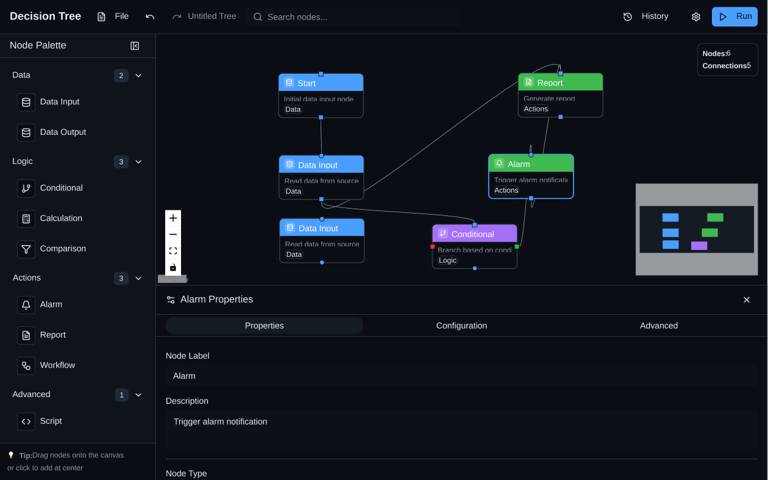Open settings gear icon
The image size is (768, 480).
pyautogui.click(x=696, y=17)
